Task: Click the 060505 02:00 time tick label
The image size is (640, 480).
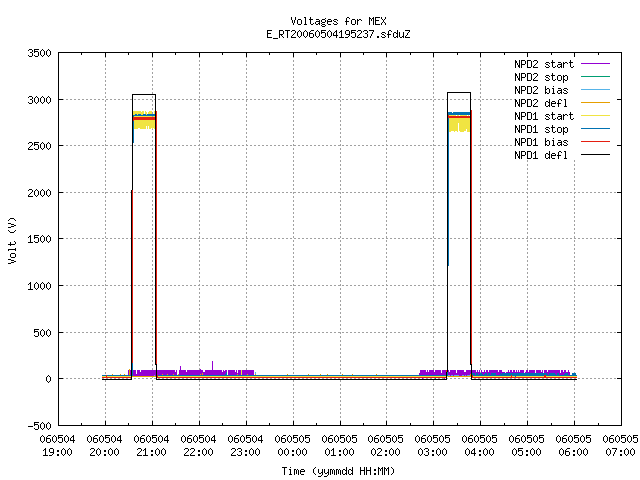Action: 386,446
